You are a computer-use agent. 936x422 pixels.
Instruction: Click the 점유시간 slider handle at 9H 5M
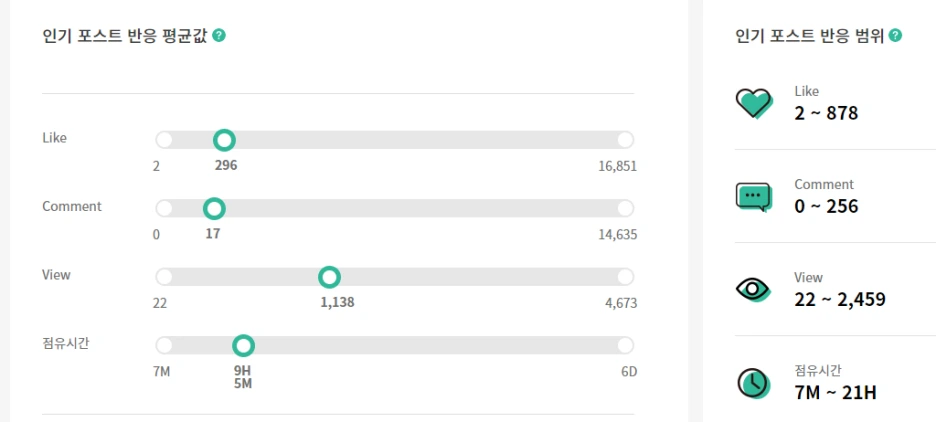coord(243,346)
